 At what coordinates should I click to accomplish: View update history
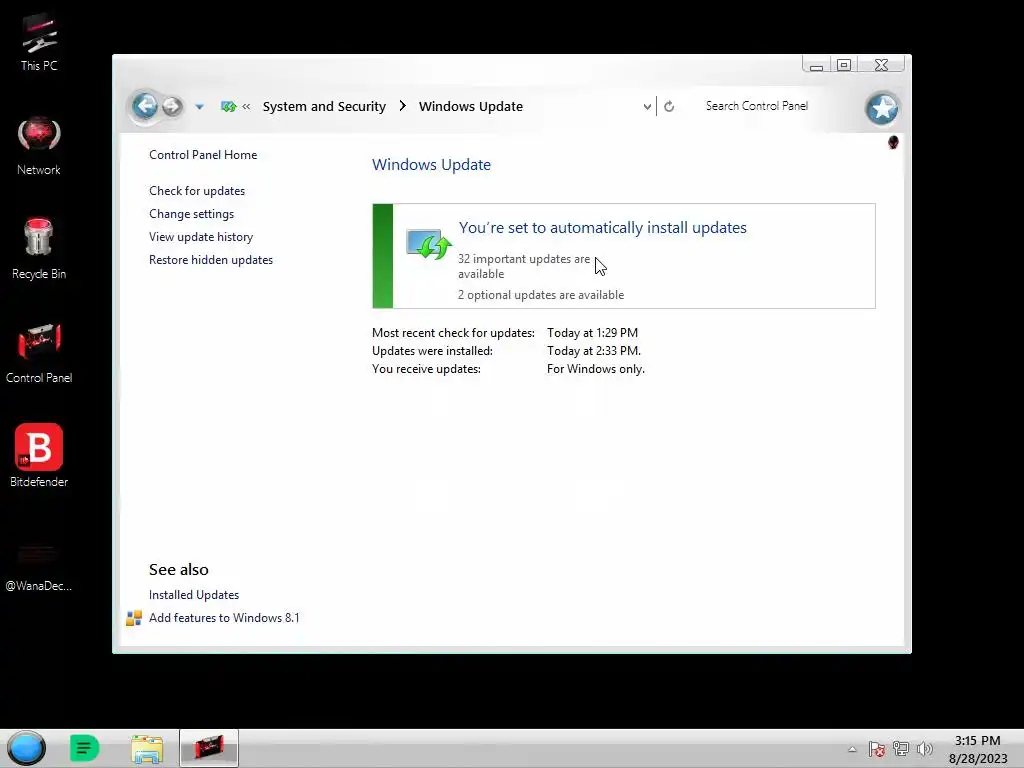200,236
